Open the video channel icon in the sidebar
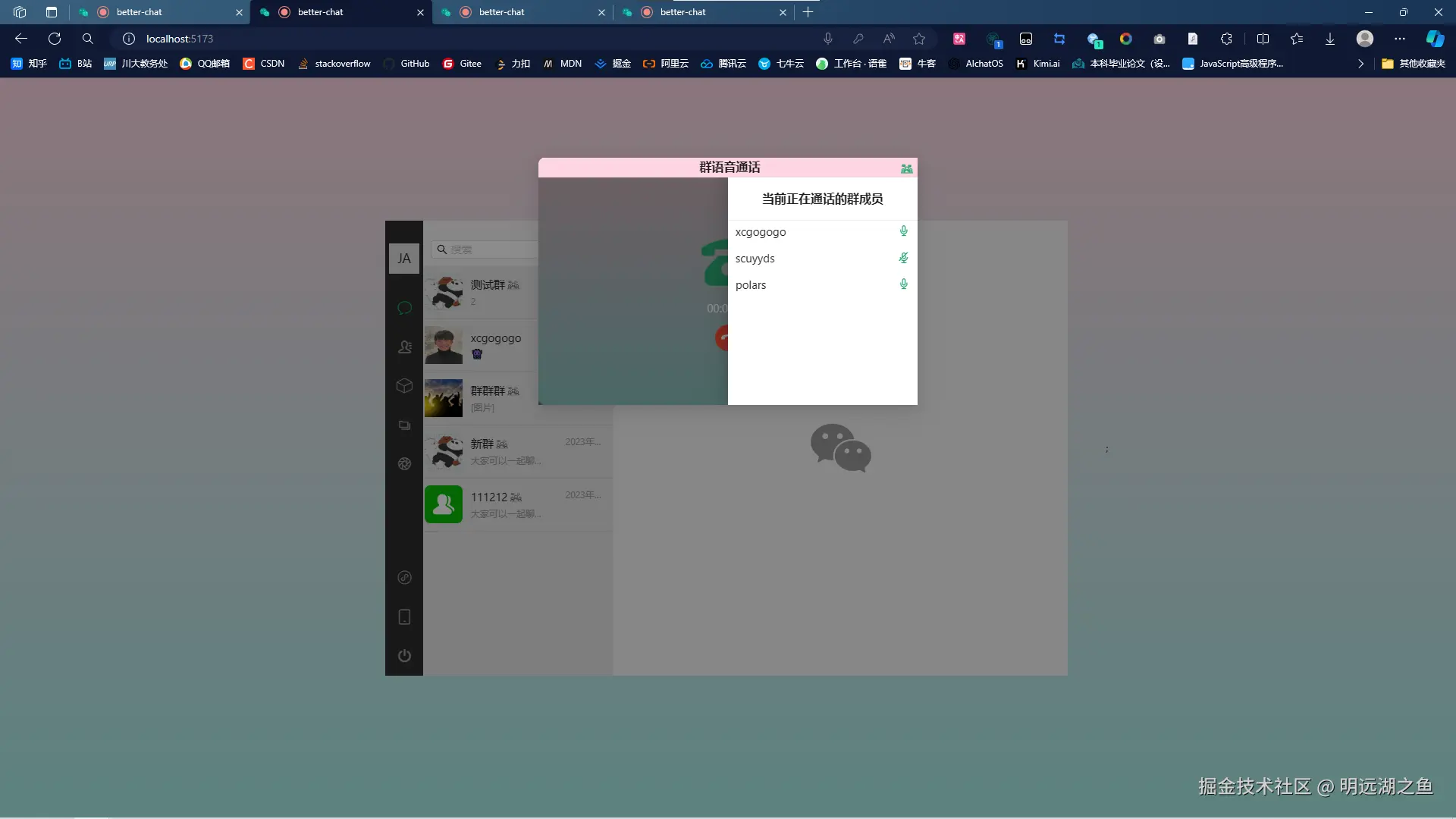Screen dimensions: 1456x819 404,425
